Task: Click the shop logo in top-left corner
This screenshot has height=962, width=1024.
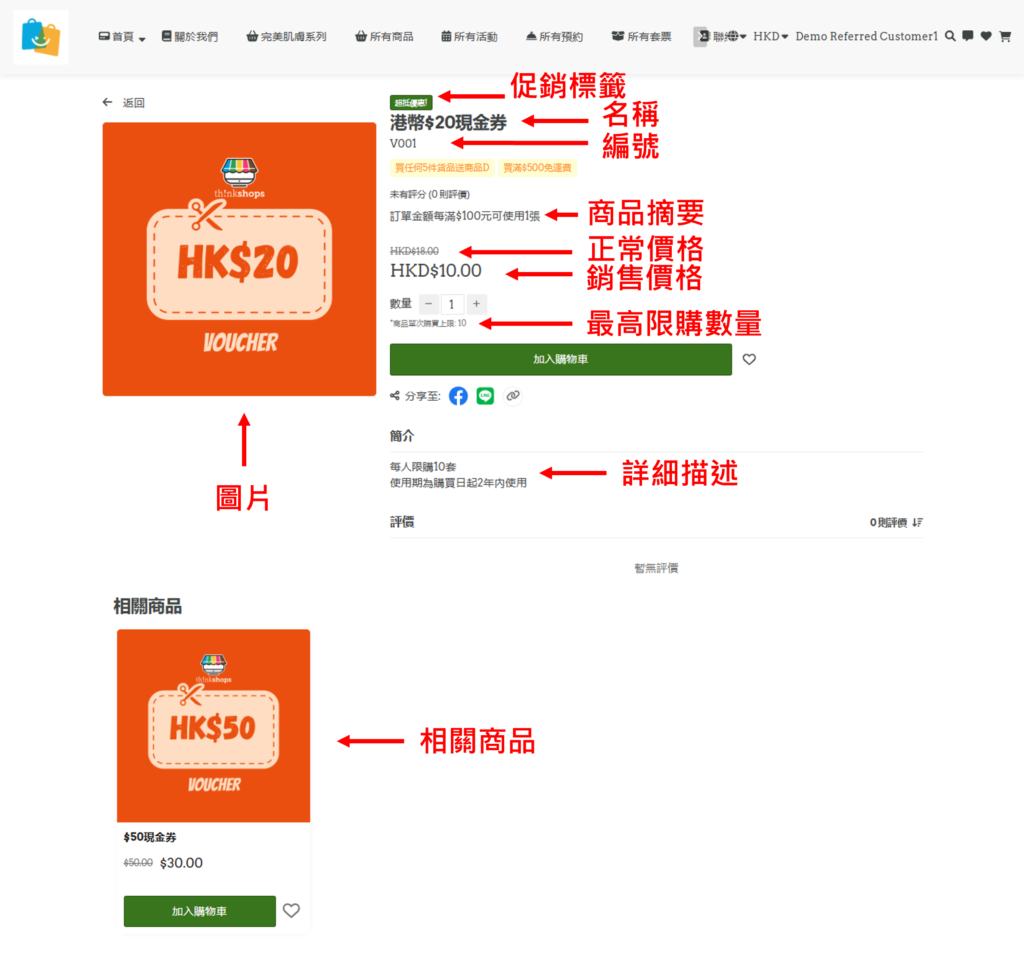Action: (x=41, y=37)
